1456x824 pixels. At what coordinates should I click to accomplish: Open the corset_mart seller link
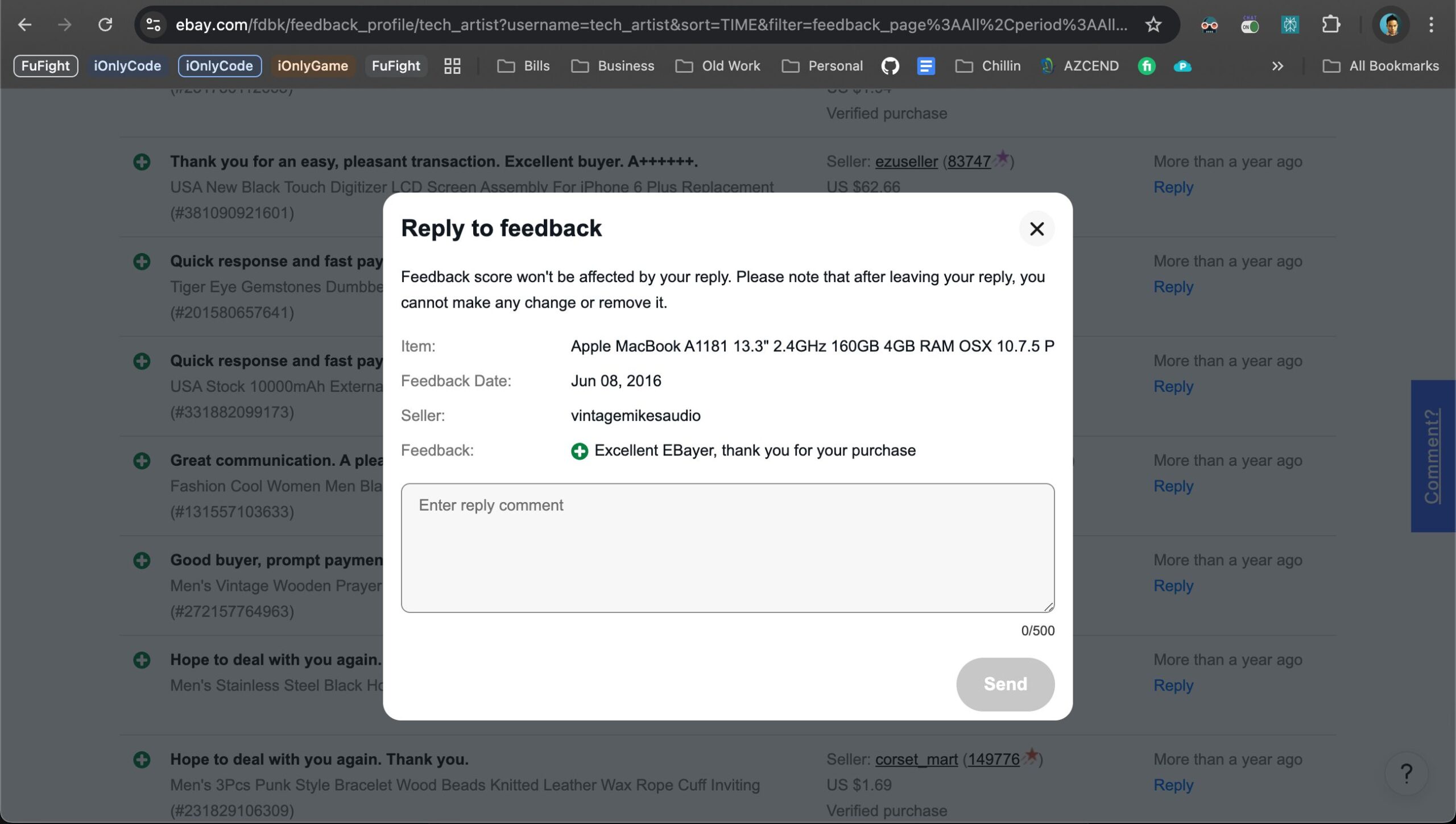tap(916, 759)
